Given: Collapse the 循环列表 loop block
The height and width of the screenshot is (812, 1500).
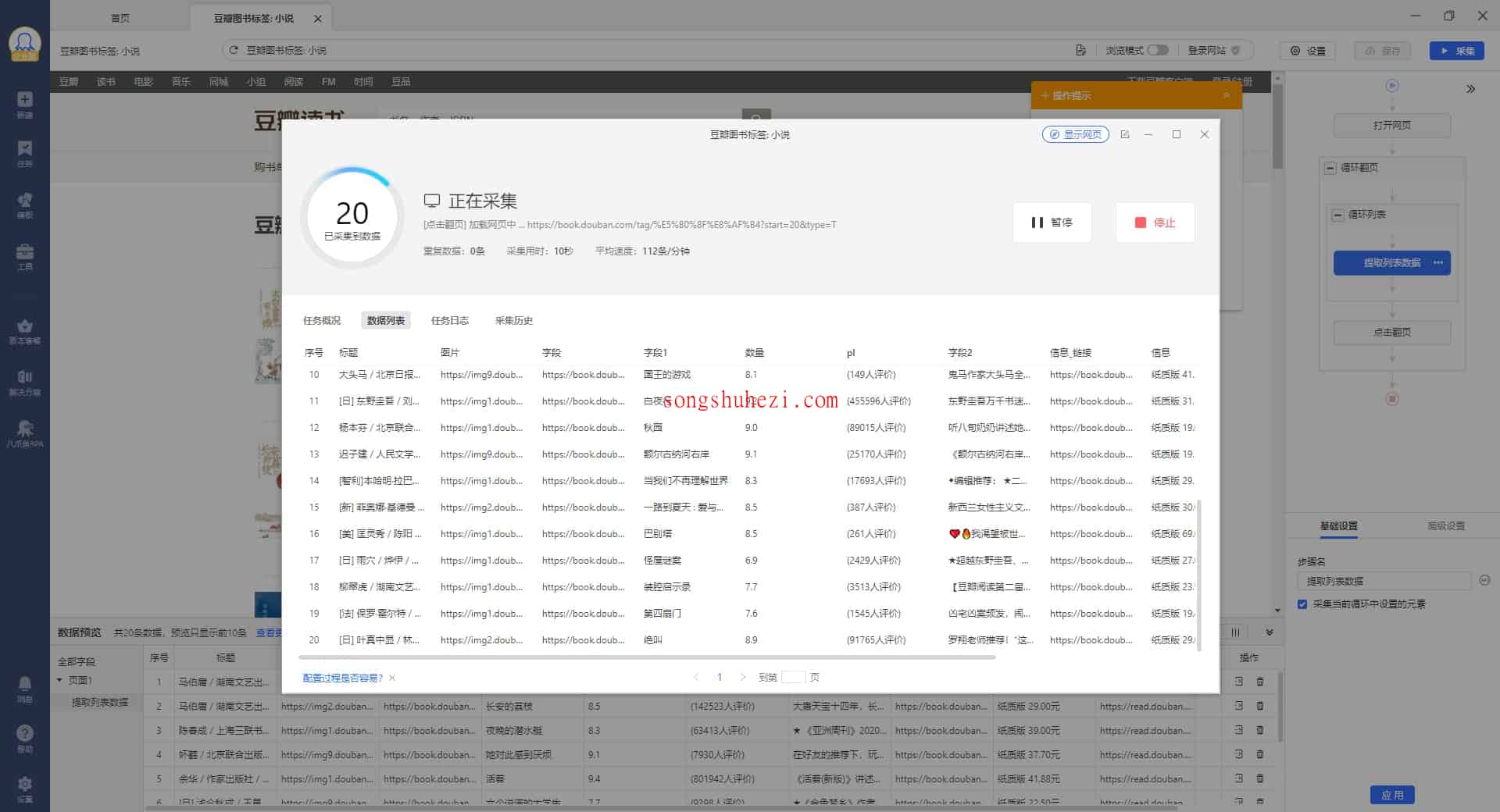Looking at the screenshot, I should 1338,215.
